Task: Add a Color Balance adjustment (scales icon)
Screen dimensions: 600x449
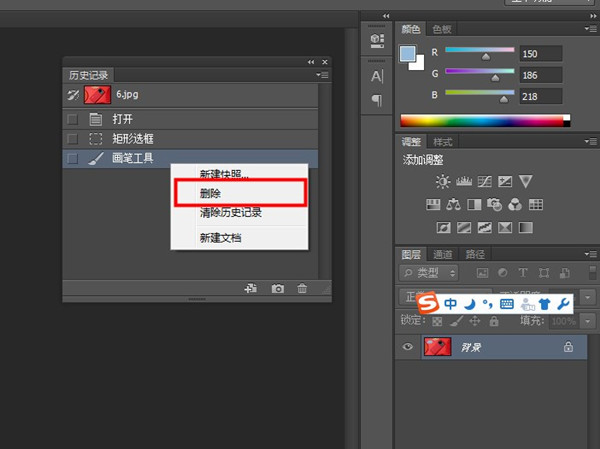Action: pyautogui.click(x=453, y=204)
